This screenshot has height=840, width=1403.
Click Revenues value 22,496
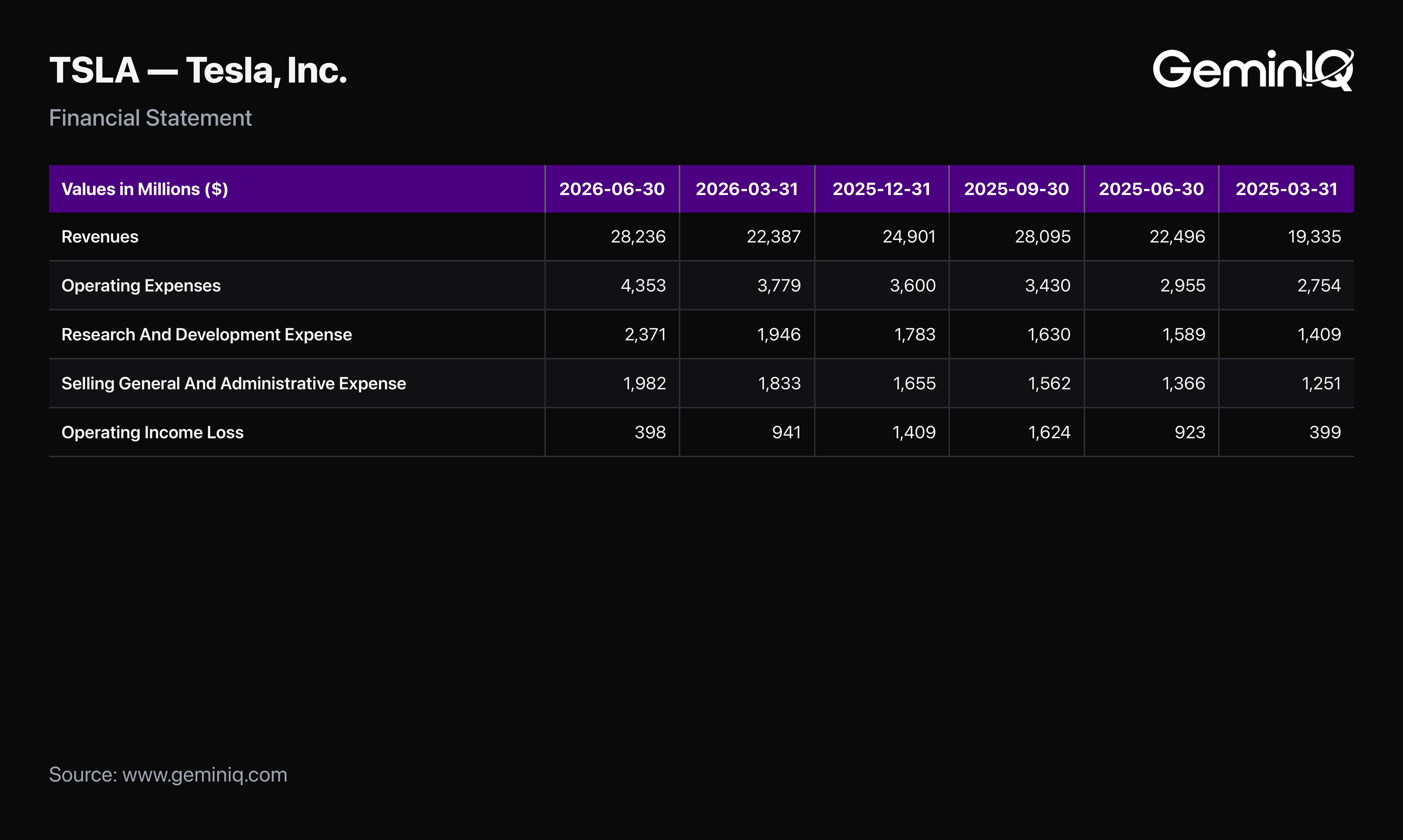[x=1177, y=237]
